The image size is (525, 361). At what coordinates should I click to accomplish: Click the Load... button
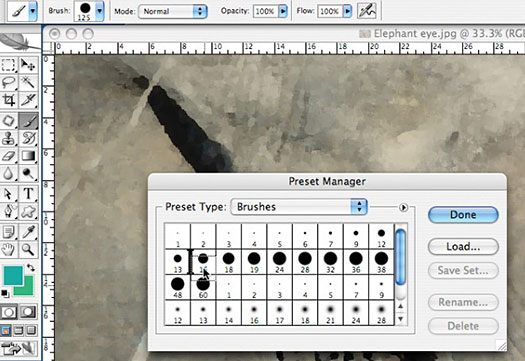tap(463, 246)
